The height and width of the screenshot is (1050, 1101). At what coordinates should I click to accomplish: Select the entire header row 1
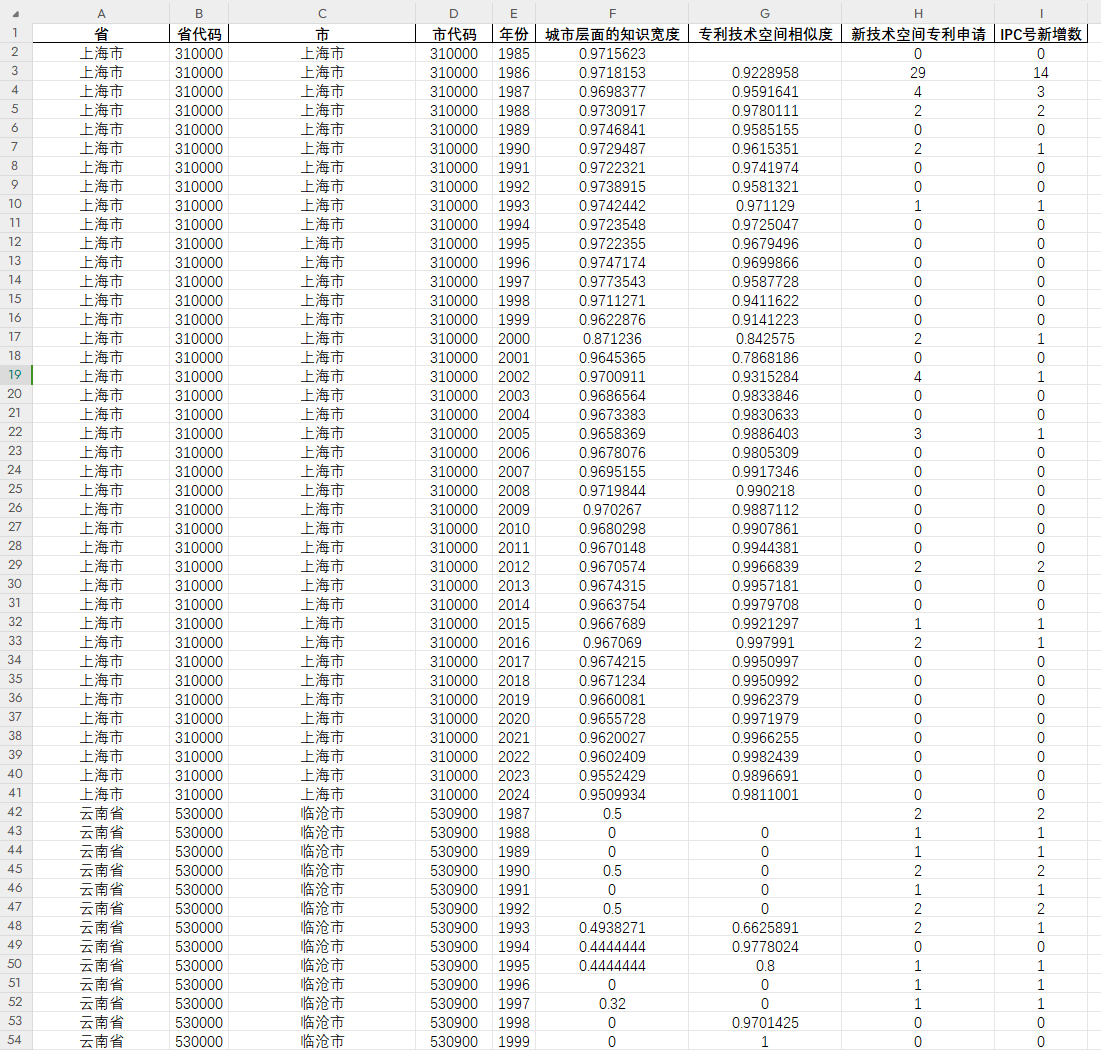click(16, 34)
